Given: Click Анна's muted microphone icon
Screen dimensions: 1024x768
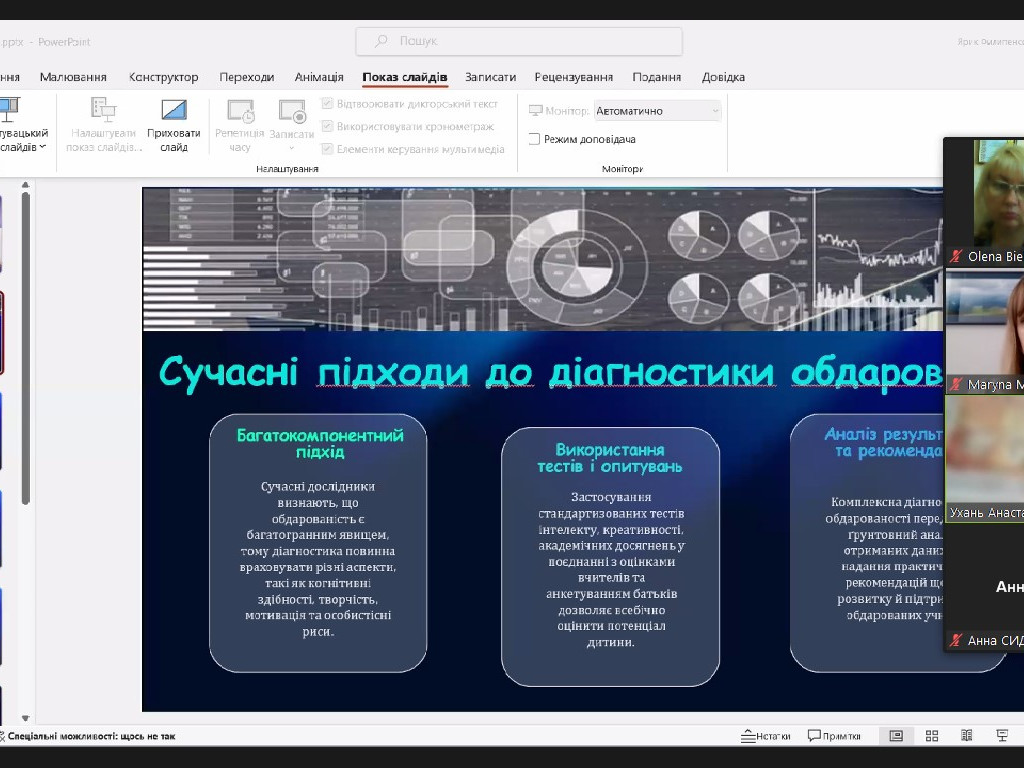Looking at the screenshot, I should coord(956,641).
